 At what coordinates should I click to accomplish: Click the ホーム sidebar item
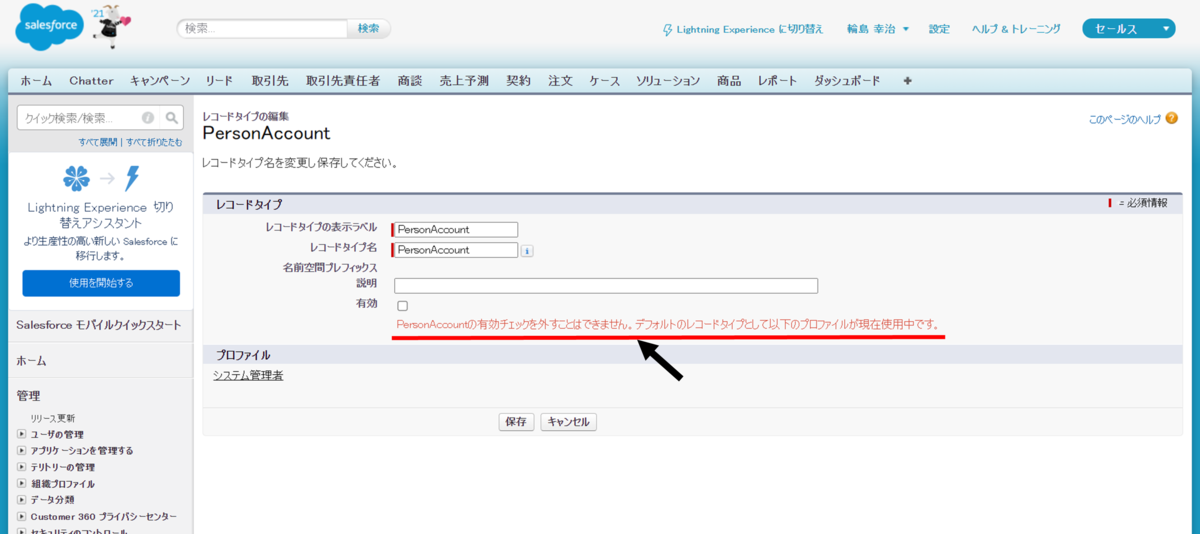click(31, 360)
